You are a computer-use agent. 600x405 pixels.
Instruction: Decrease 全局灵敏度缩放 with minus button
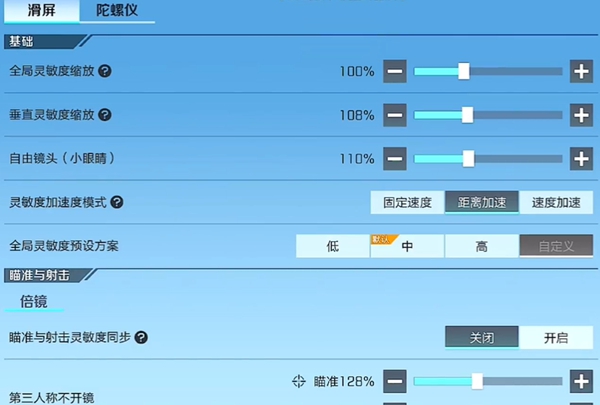395,71
